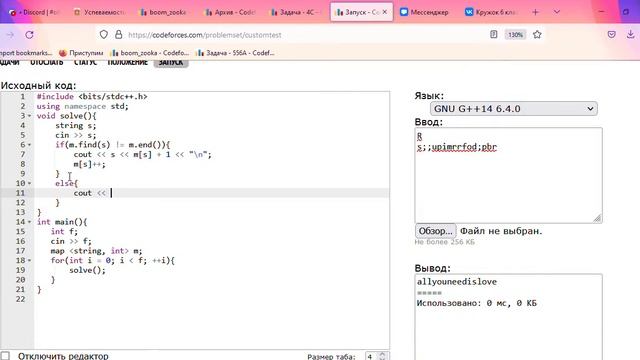Switch to the Успеваемость tab
This screenshot has width=640, height=360.
pos(100,12)
